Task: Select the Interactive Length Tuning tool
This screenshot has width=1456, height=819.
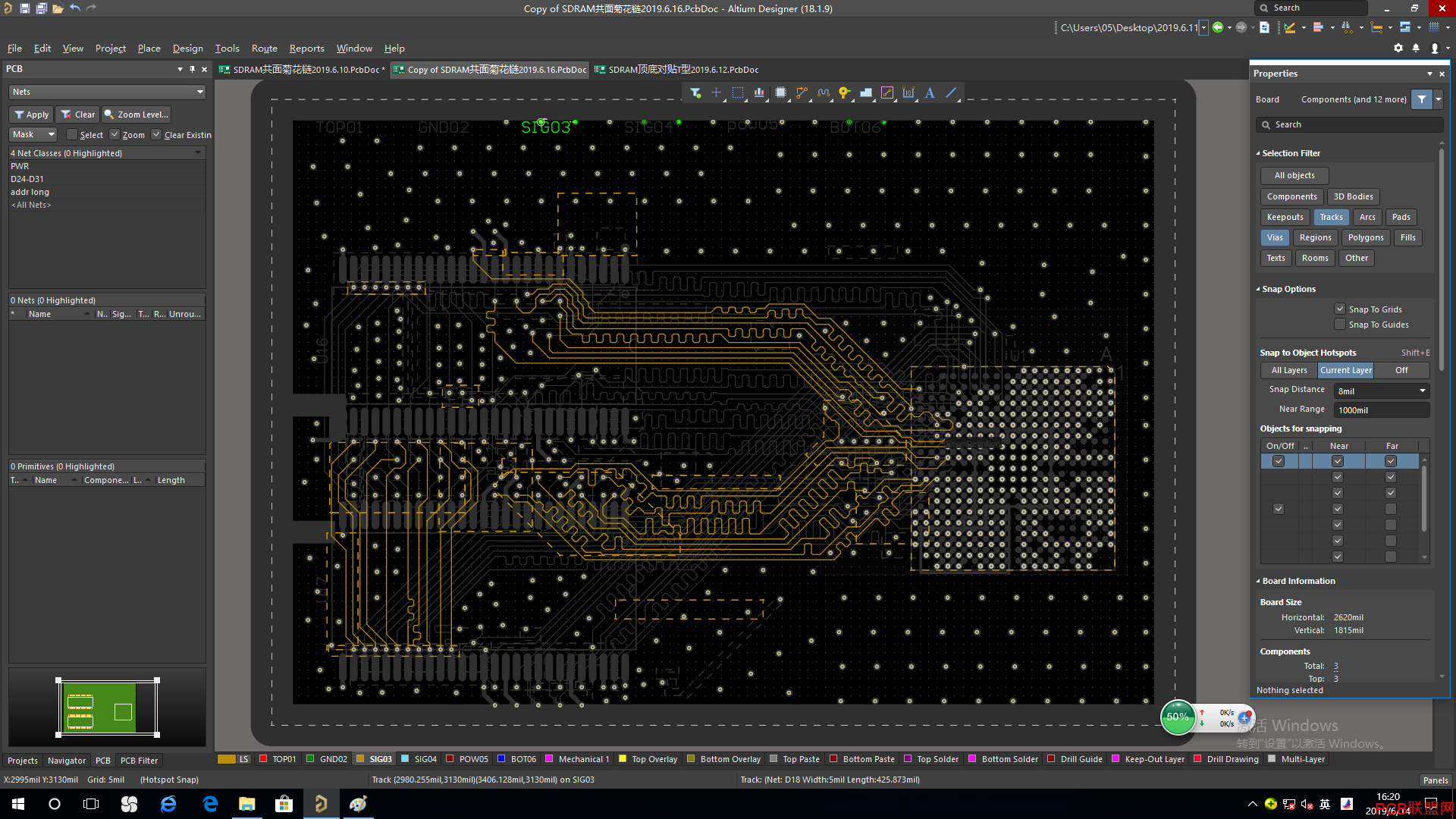Action: coord(824,93)
